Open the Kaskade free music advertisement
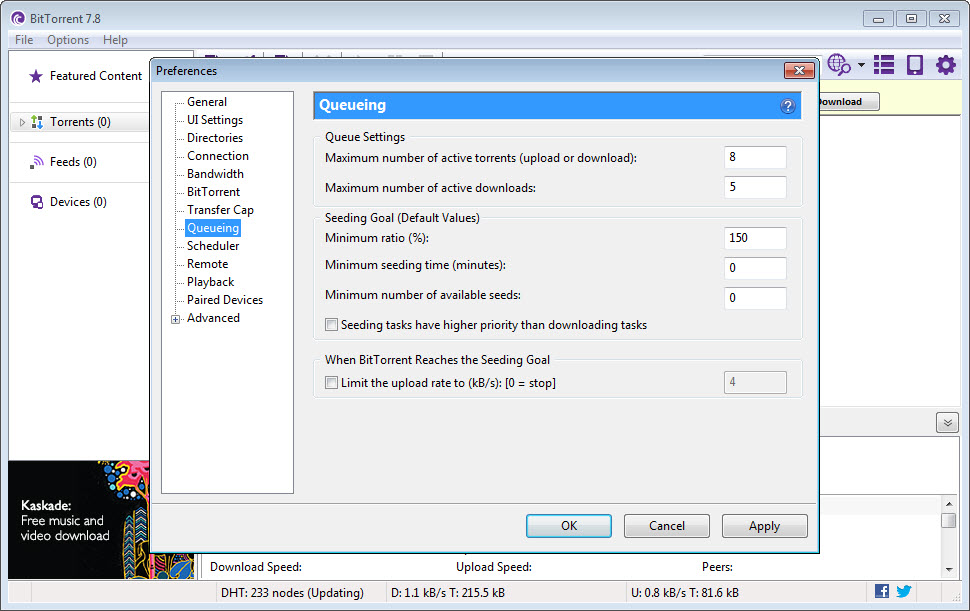This screenshot has height=611, width=970. pyautogui.click(x=79, y=519)
